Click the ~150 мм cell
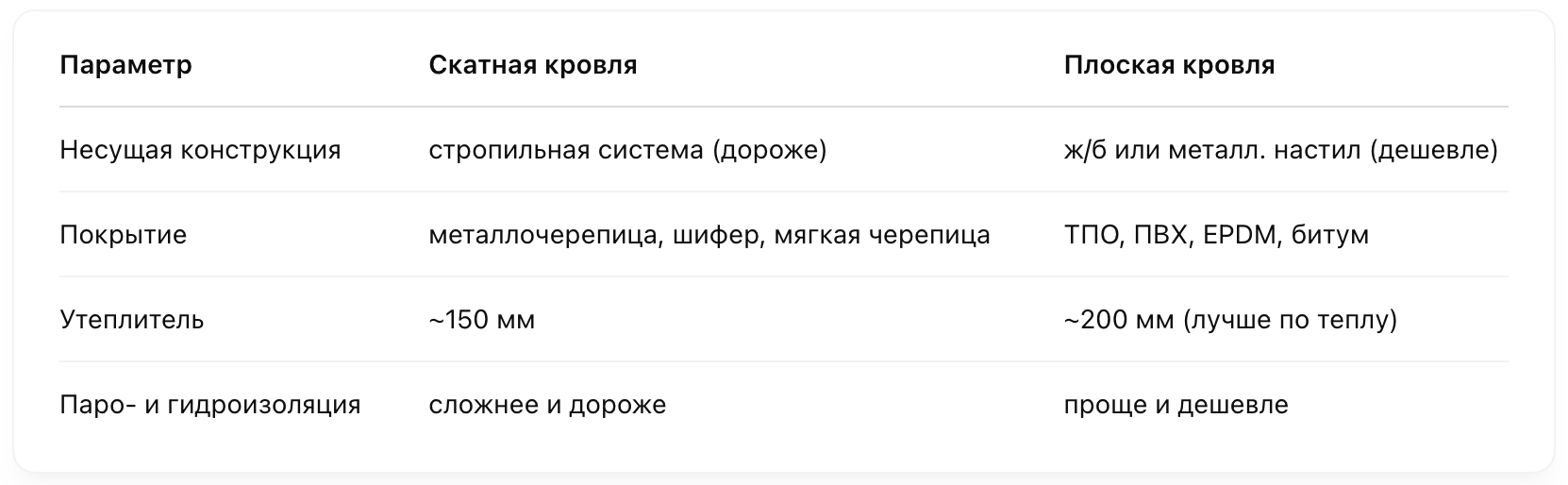The width and height of the screenshot is (1568, 485). (x=482, y=320)
